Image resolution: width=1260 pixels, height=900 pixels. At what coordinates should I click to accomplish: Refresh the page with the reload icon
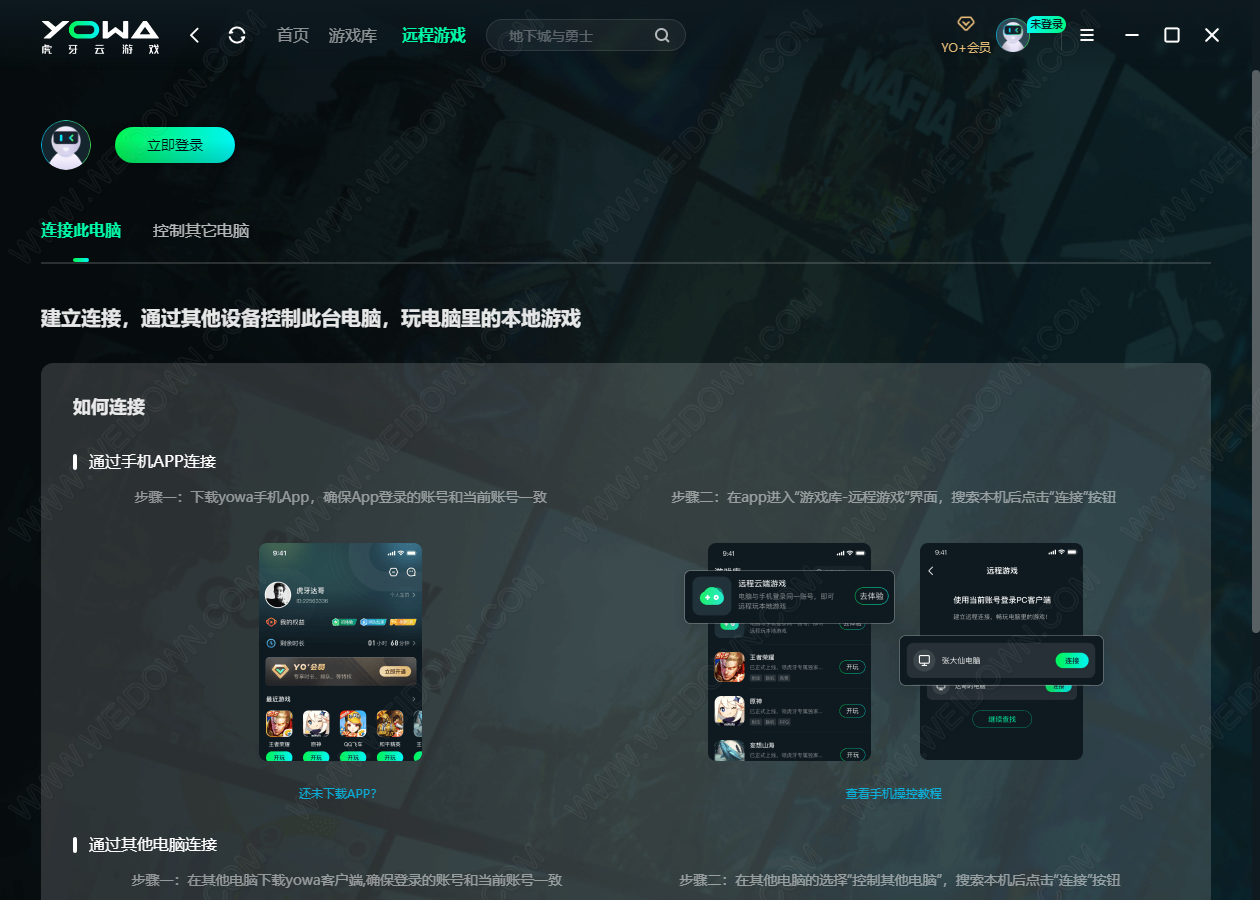pos(237,35)
